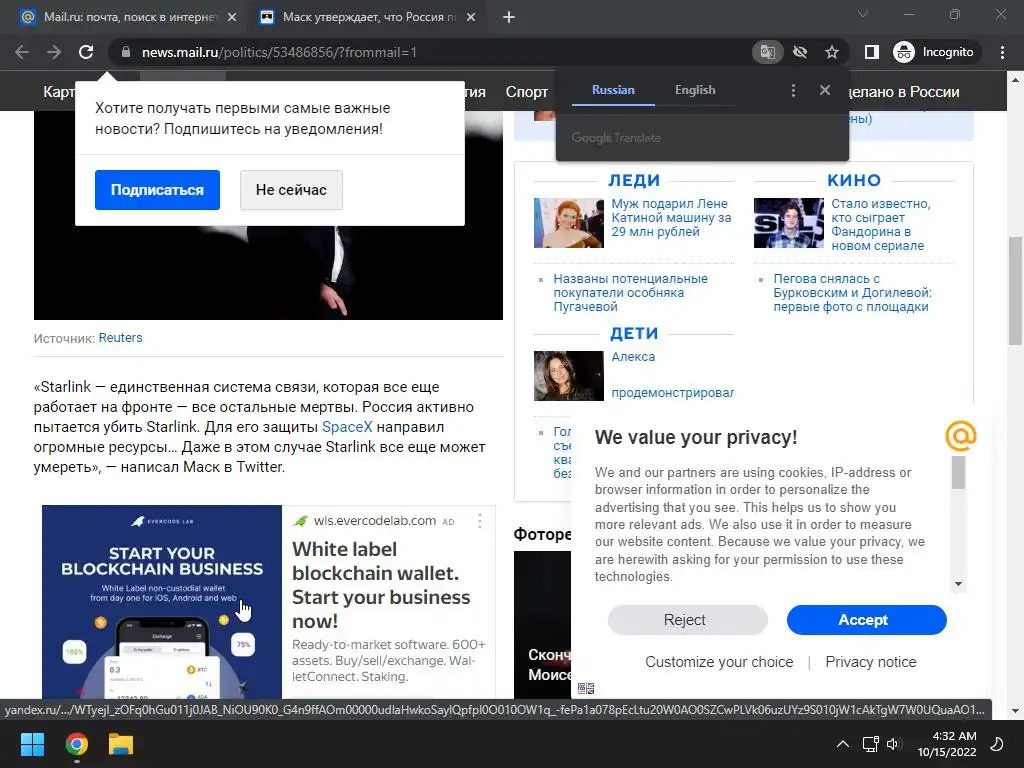Open a new tab with plus button
1024x768 pixels.
509,18
